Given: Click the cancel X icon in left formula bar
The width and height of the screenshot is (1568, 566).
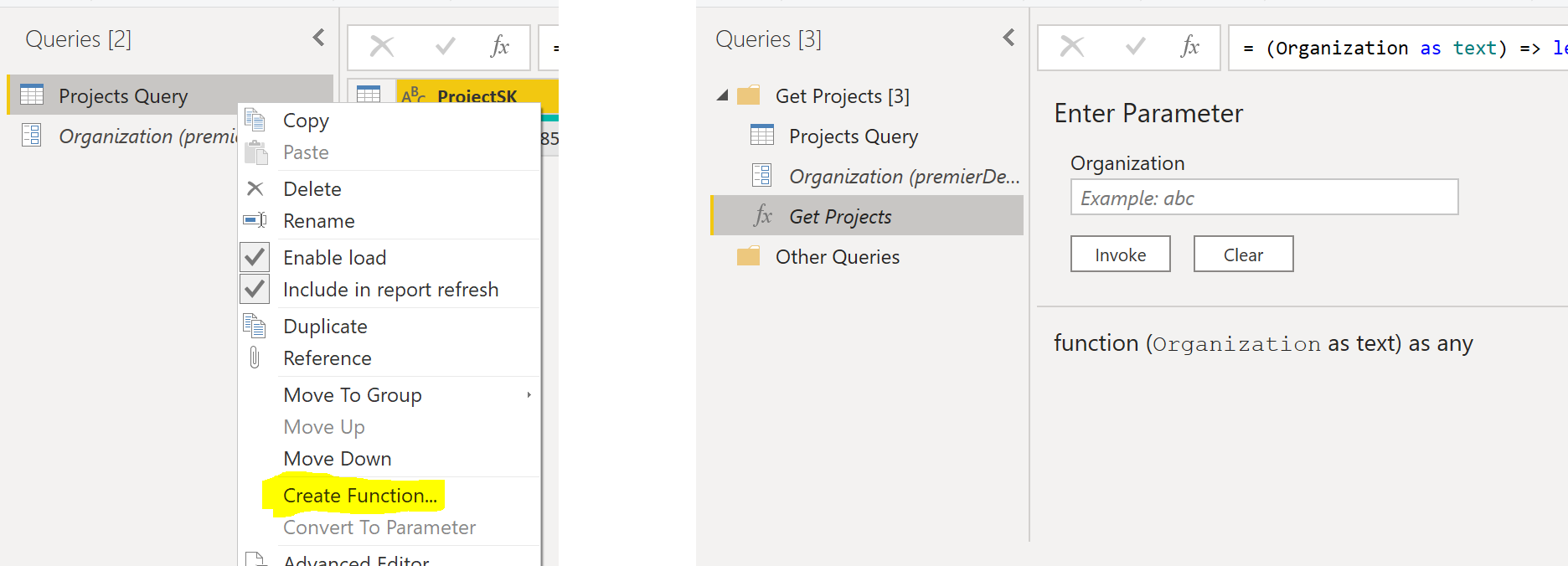Looking at the screenshot, I should coord(382,47).
